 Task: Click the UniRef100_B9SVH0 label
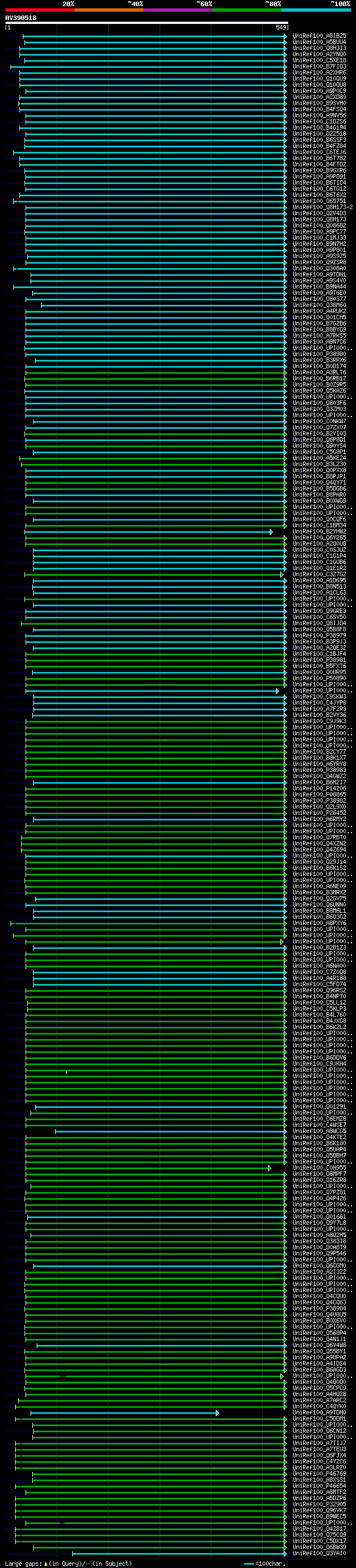319,103
